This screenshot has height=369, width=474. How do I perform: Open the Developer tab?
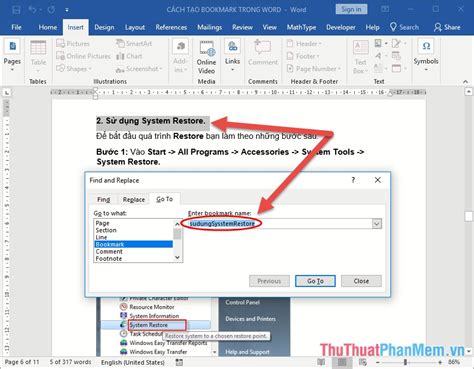pos(341,27)
